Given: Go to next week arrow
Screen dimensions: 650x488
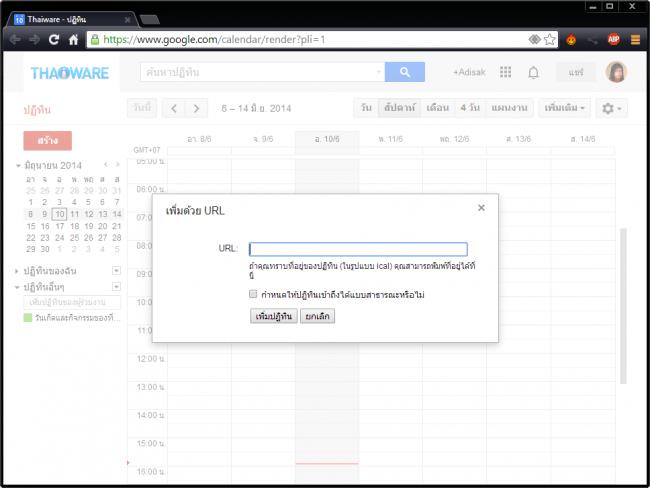Looking at the screenshot, I should coord(196,109).
